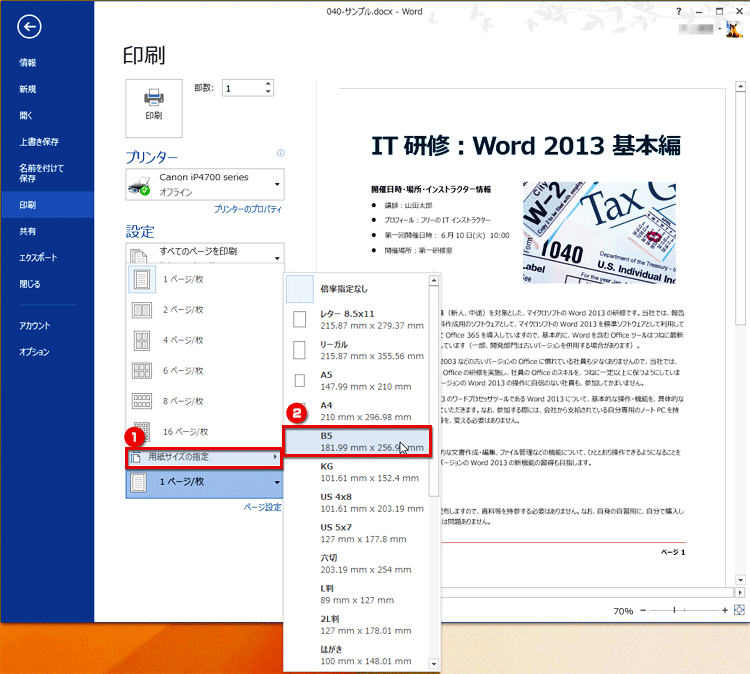Click 閉じる in the sidebar
Viewport: 750px width, 674px height.
click(x=47, y=284)
